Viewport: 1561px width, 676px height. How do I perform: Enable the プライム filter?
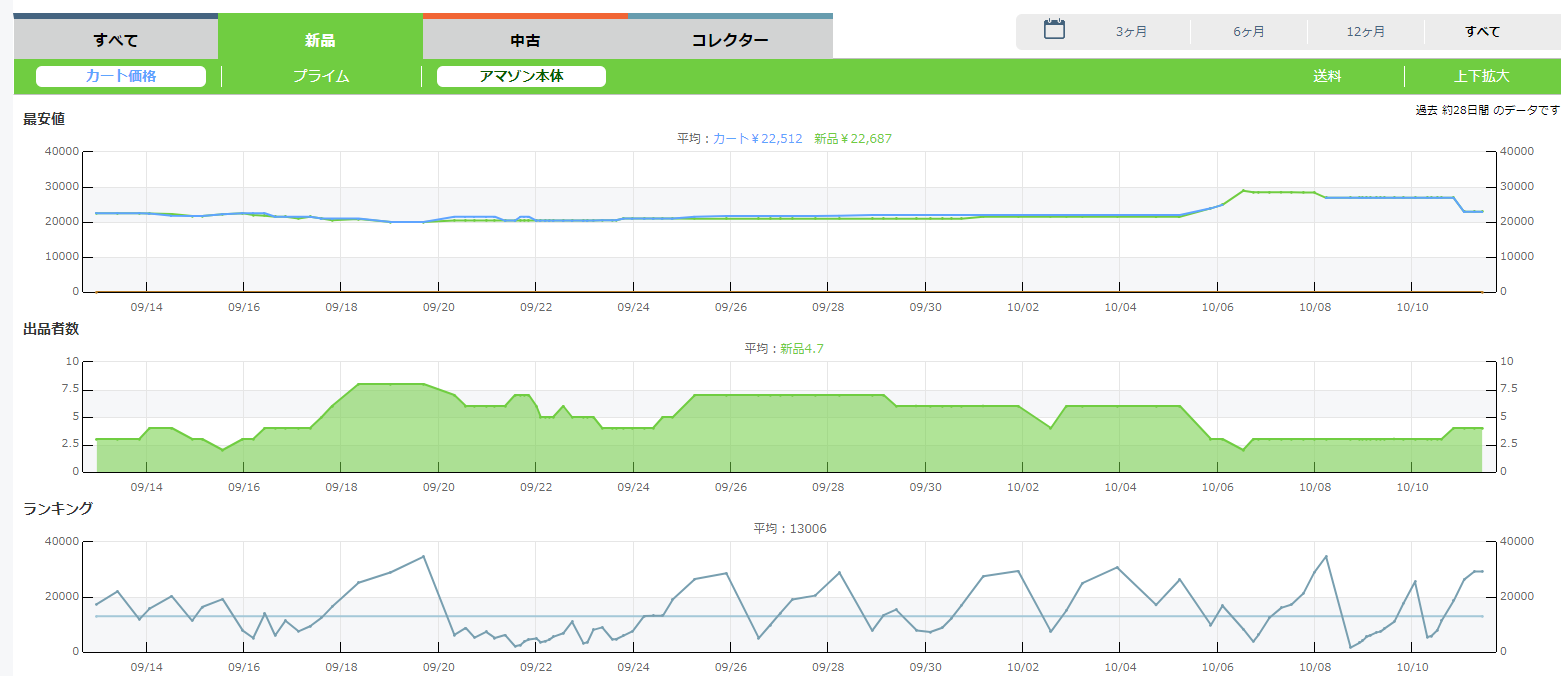pos(321,76)
